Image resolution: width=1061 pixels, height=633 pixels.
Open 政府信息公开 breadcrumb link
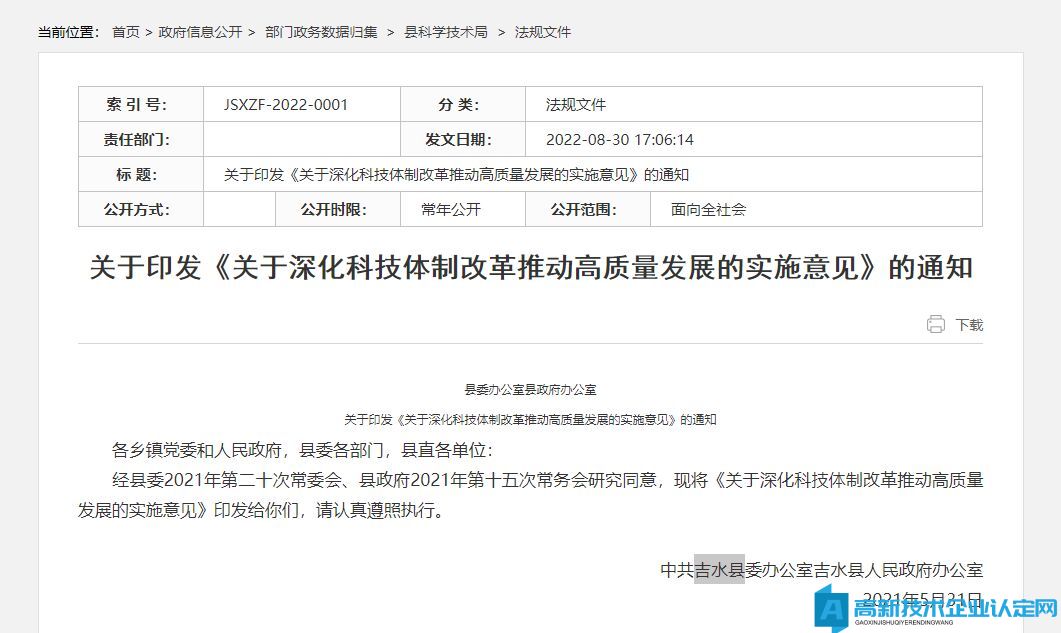click(x=200, y=32)
